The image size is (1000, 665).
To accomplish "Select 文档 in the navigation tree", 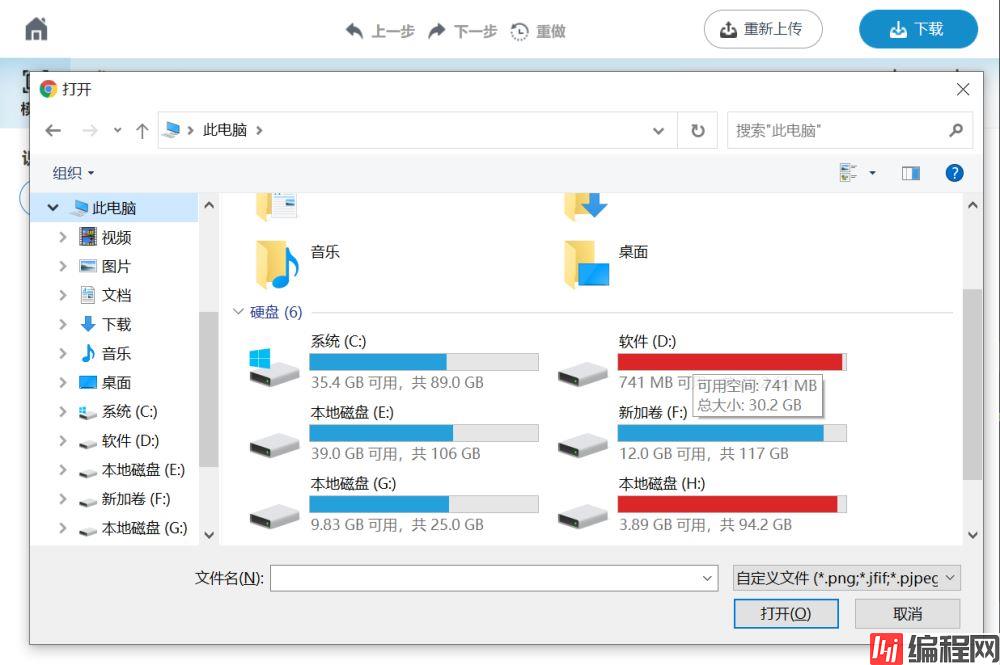I will [116, 295].
